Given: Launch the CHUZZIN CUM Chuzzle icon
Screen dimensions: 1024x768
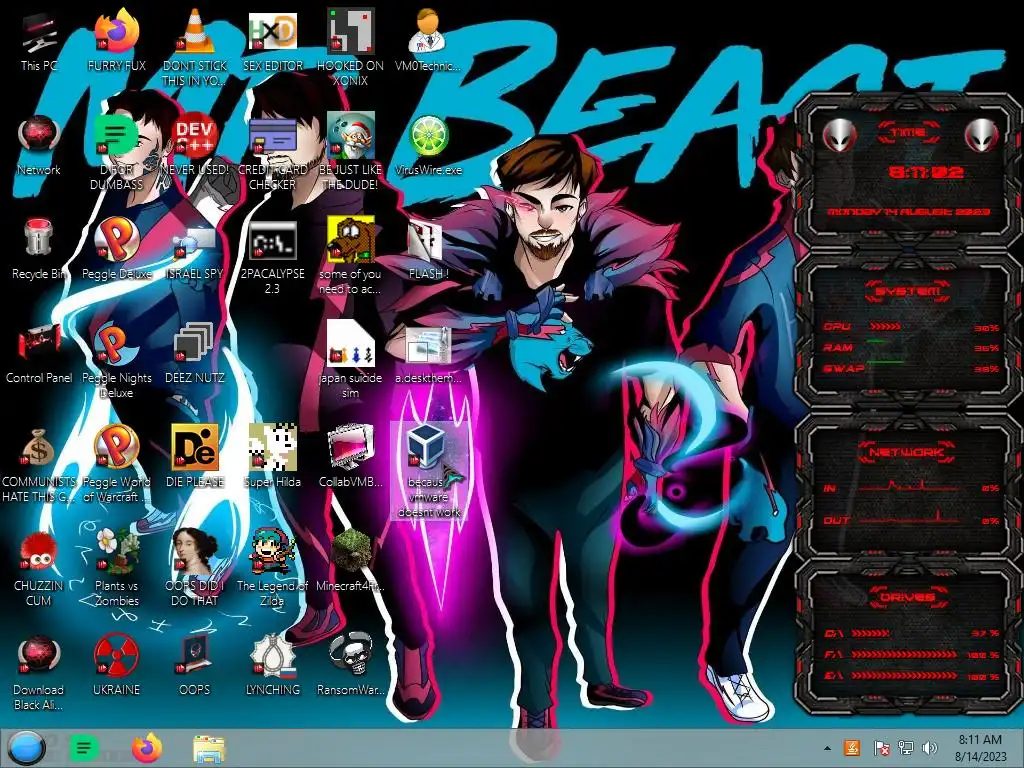Looking at the screenshot, I should [39, 552].
